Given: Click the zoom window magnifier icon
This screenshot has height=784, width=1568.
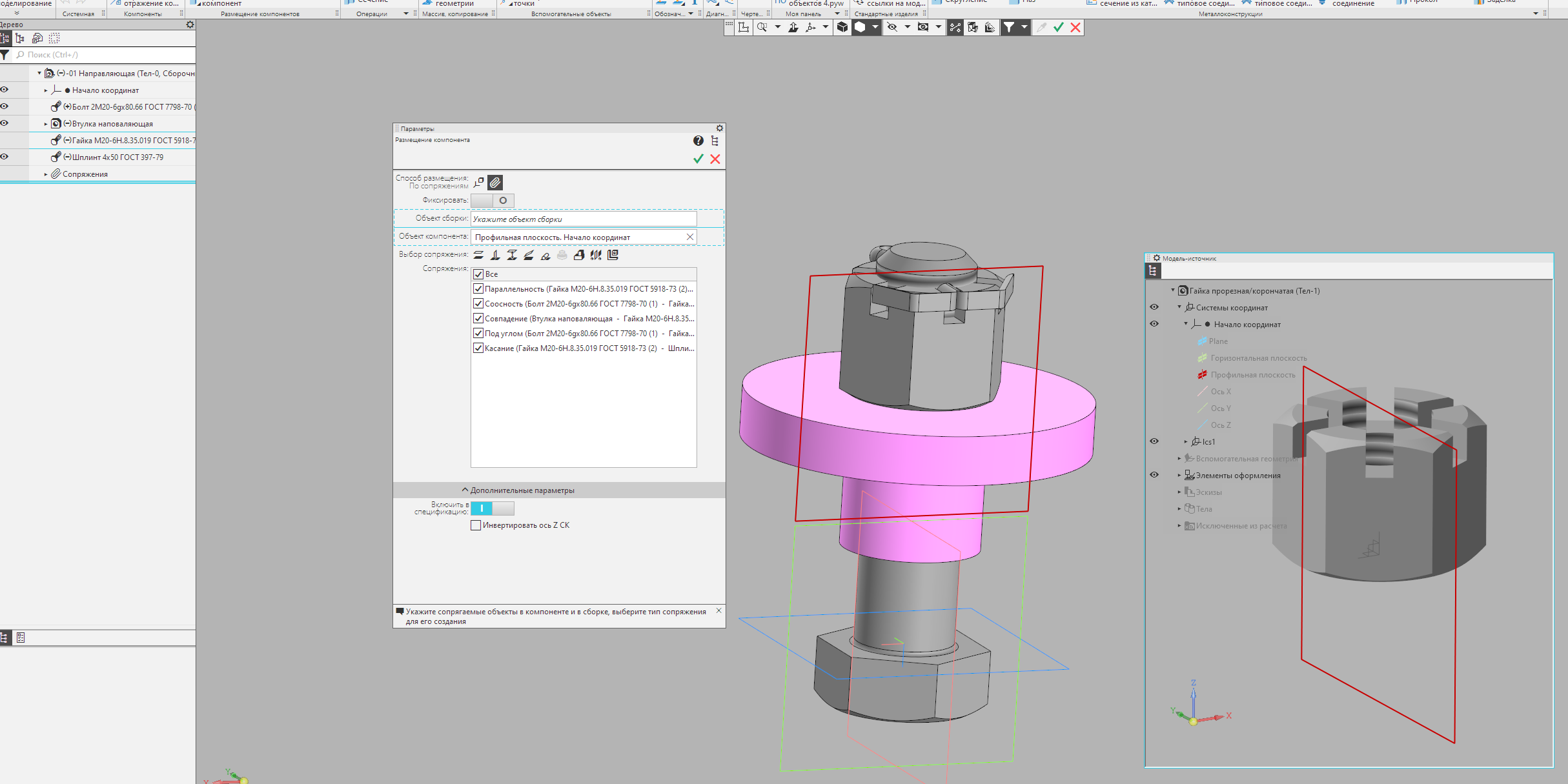Looking at the screenshot, I should click(x=762, y=27).
